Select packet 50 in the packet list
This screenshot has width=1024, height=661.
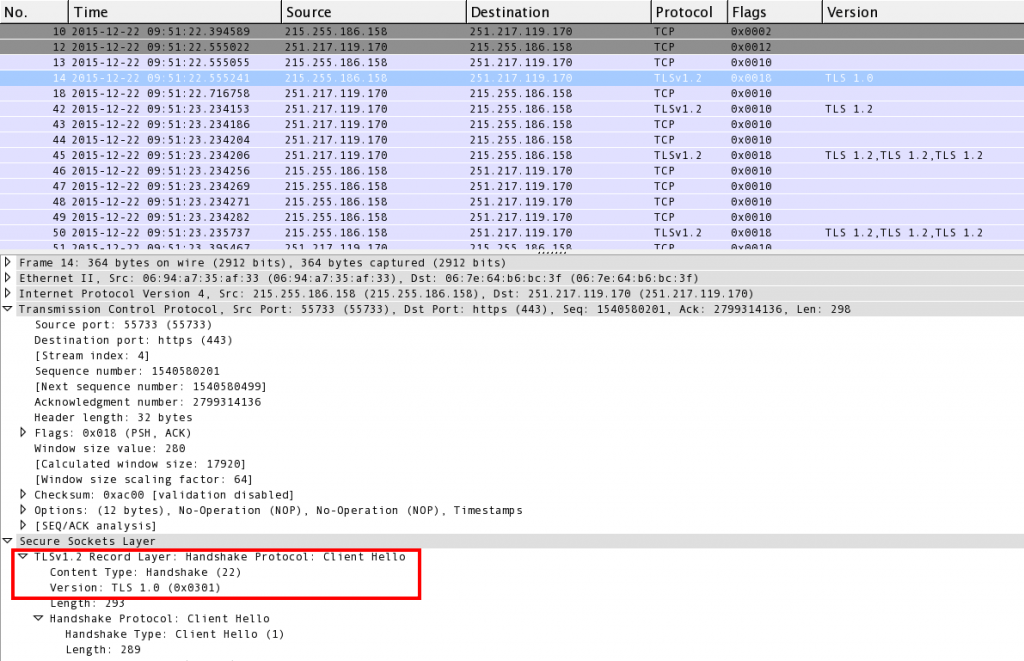click(x=300, y=232)
